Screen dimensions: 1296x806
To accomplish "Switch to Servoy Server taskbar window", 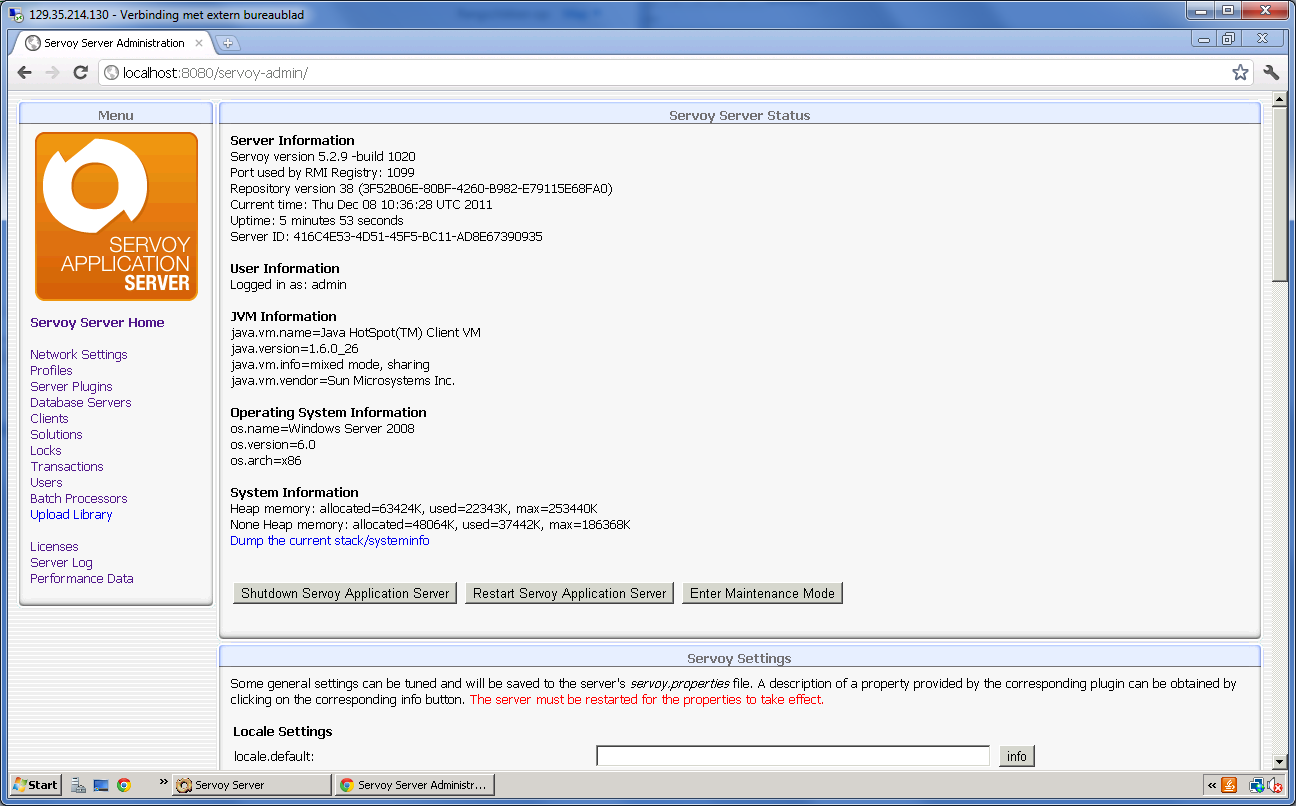I will click(251, 785).
